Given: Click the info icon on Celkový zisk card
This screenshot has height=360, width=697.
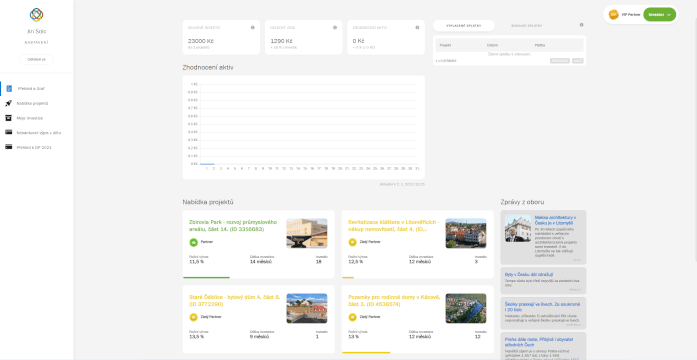Looking at the screenshot, I should 335,28.
